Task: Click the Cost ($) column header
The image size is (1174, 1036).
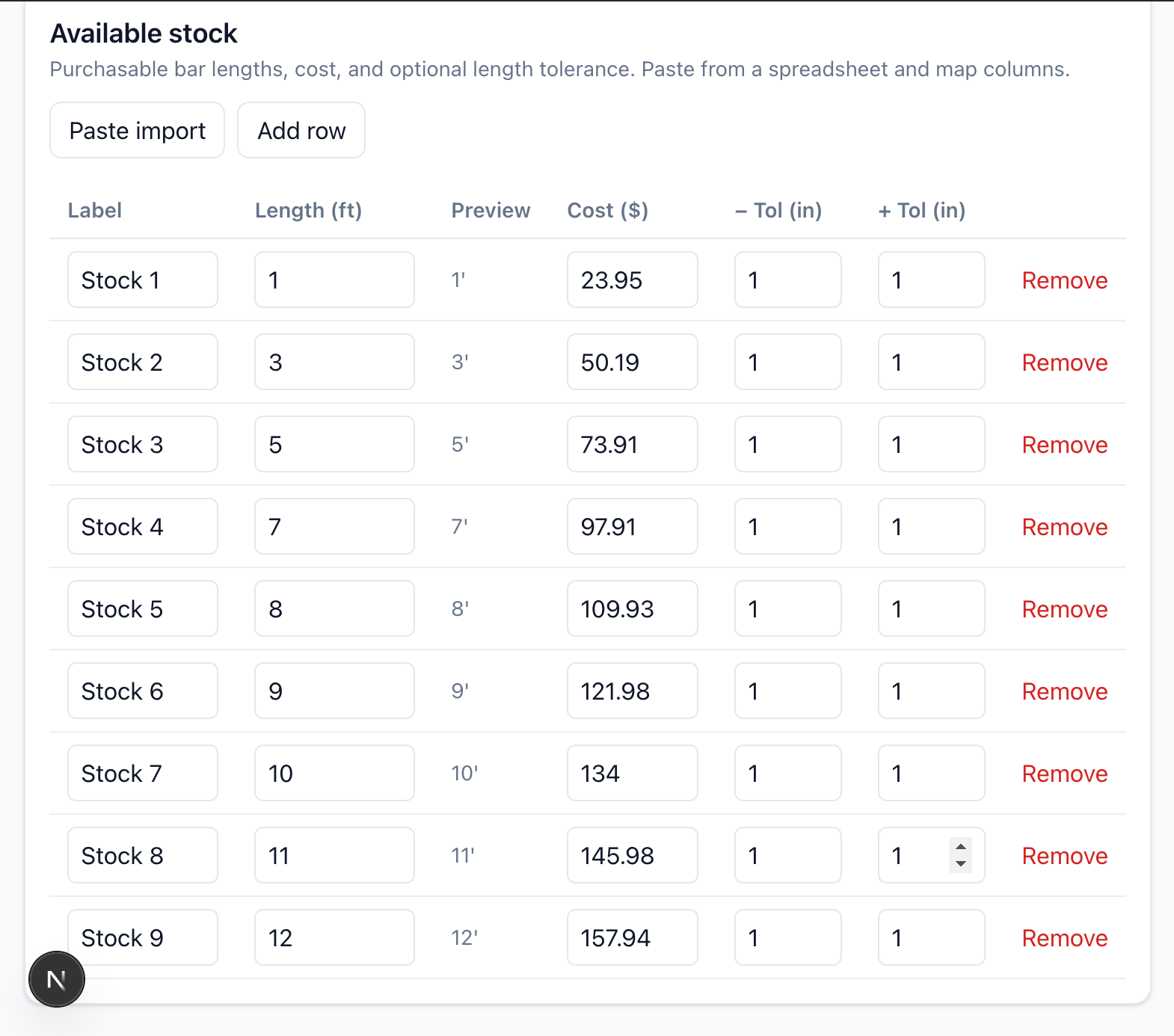Action: pyautogui.click(x=608, y=211)
